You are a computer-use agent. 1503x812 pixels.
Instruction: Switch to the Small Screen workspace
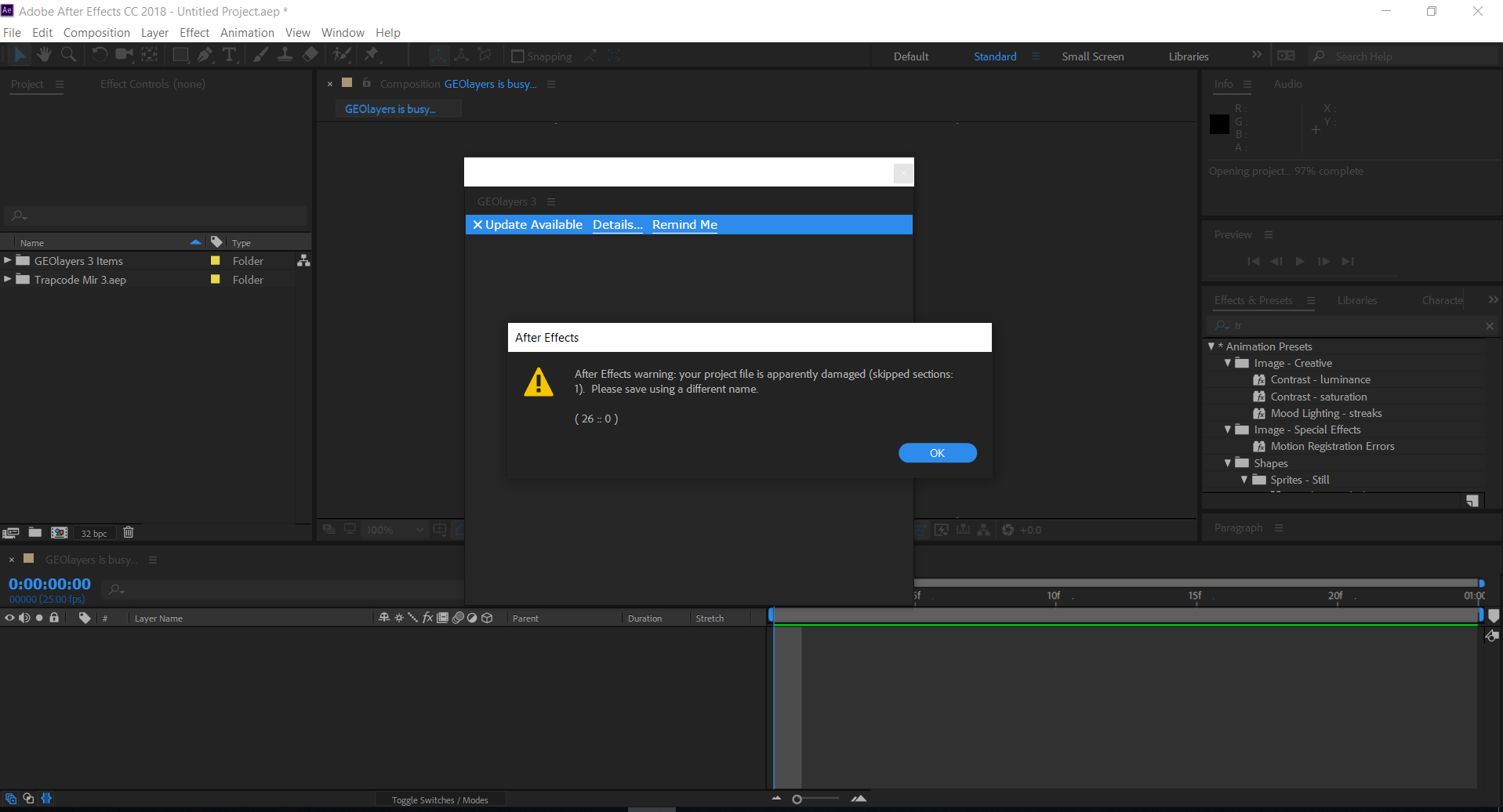(1093, 56)
